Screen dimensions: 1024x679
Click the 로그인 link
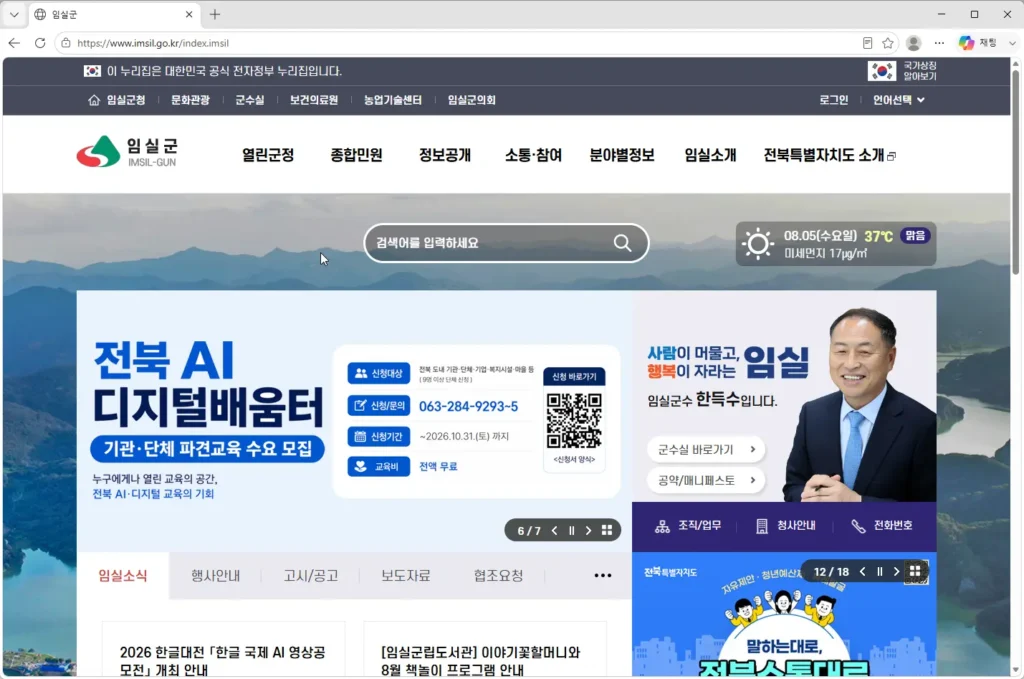tap(834, 100)
